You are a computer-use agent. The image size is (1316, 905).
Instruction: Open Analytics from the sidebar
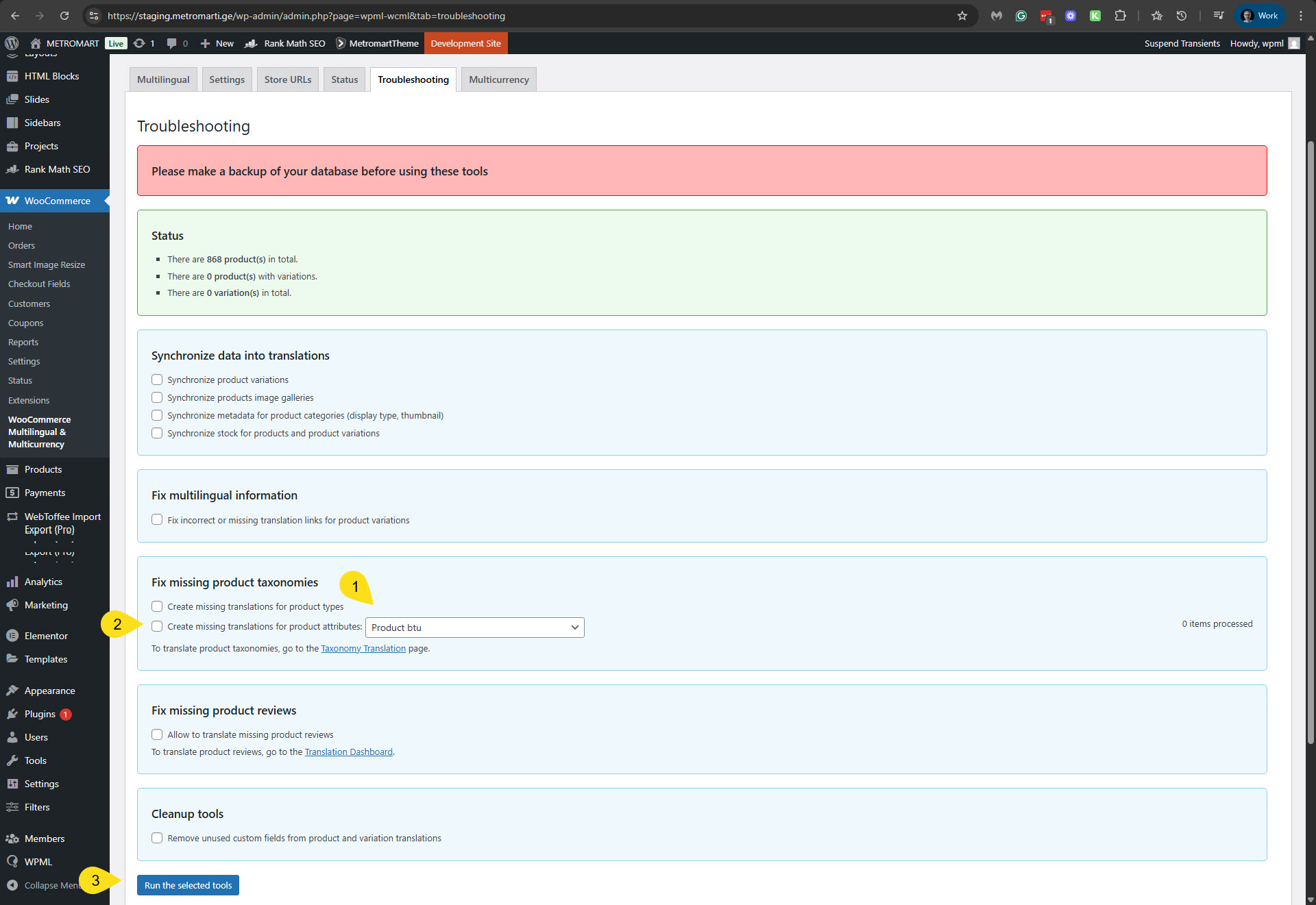[x=43, y=582]
